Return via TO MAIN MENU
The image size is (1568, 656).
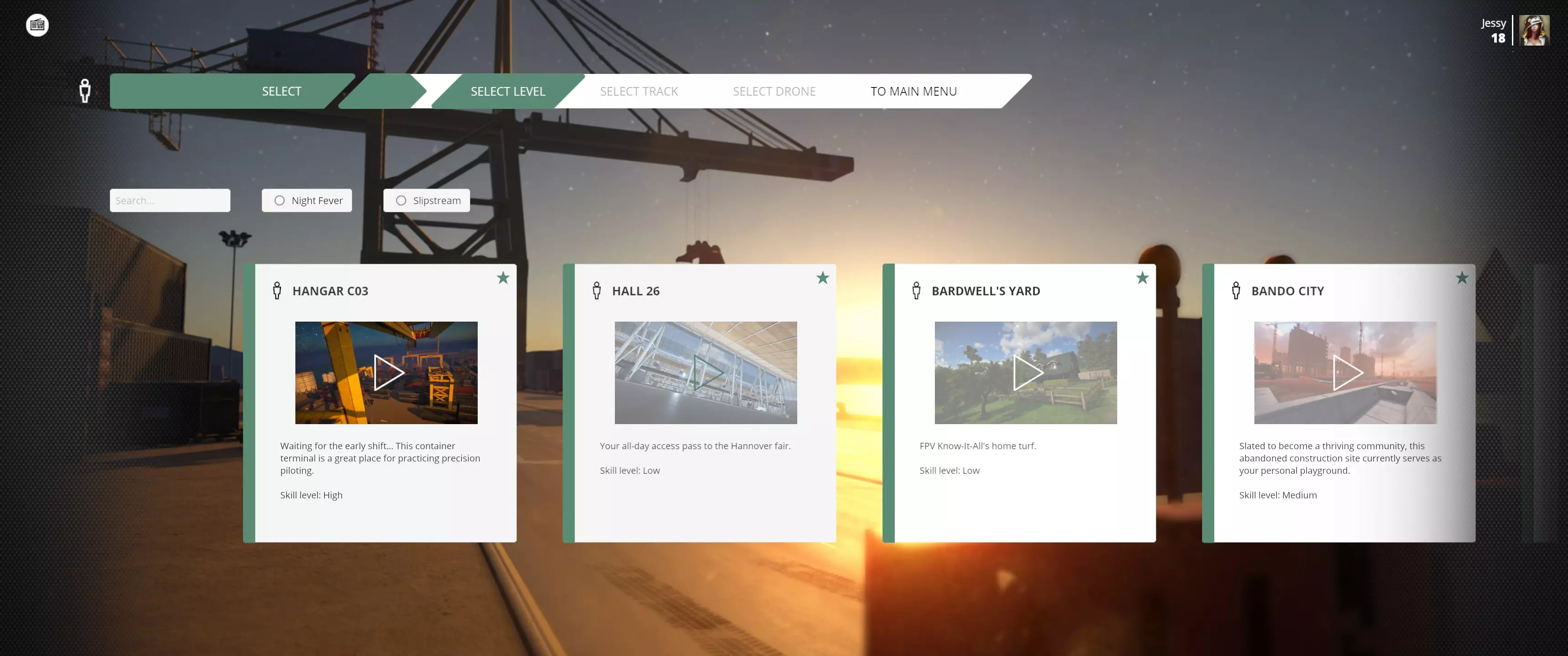913,91
